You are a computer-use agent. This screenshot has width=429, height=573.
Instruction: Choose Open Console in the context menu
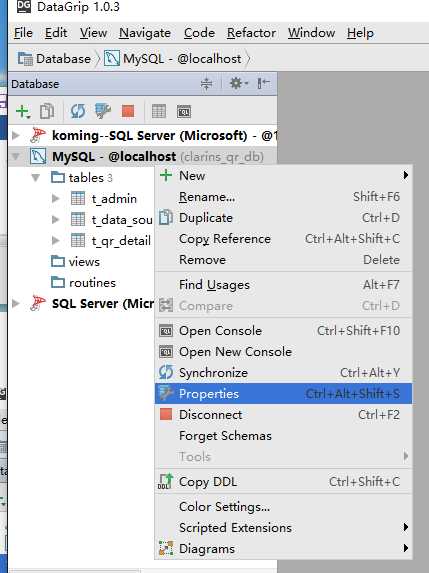pos(283,330)
